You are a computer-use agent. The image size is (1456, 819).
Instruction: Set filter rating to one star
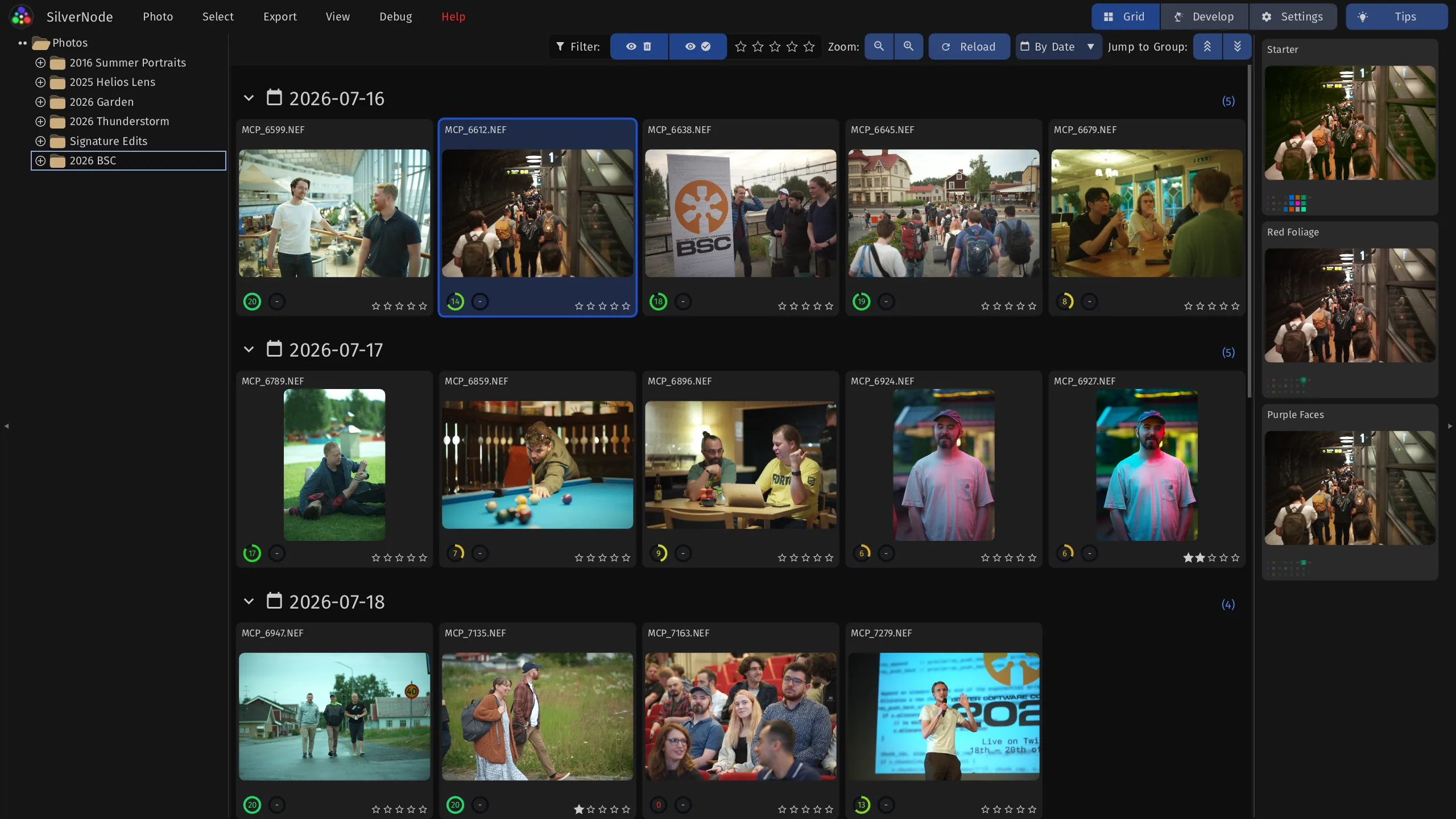[741, 47]
